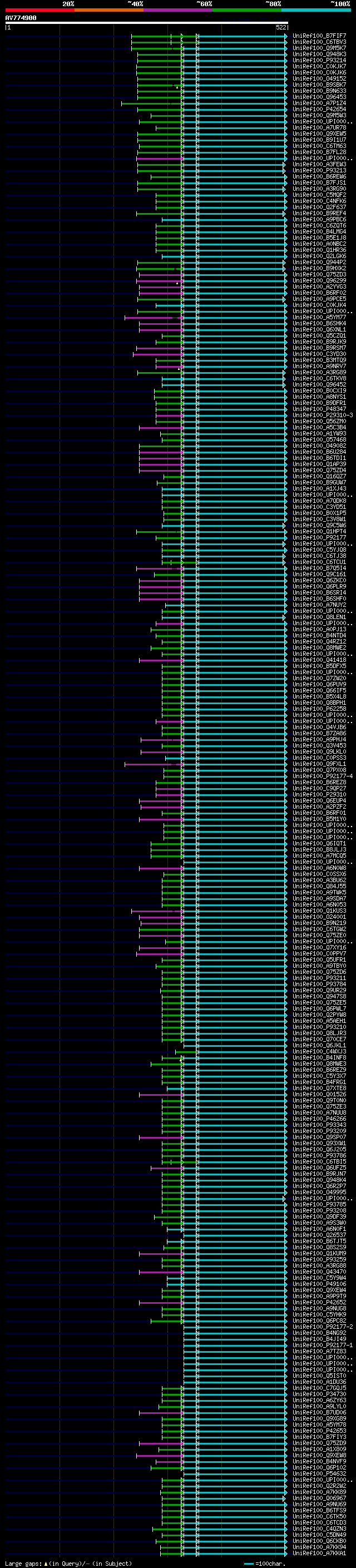This screenshot has height=1568, width=356.
Task: Open hit UniRef100_B7FIF7
Action: tap(319, 36)
